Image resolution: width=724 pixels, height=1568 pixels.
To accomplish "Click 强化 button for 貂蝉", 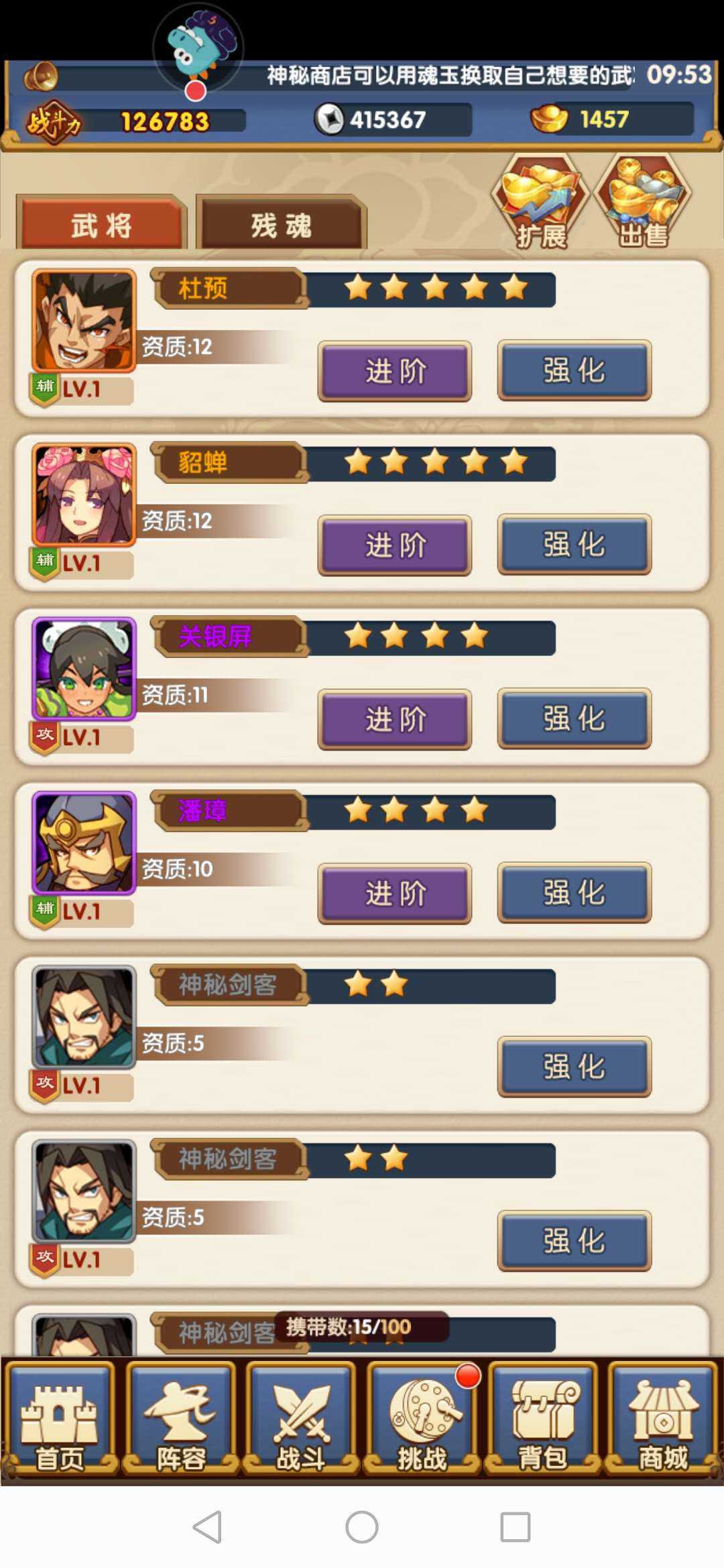I will pos(575,544).
